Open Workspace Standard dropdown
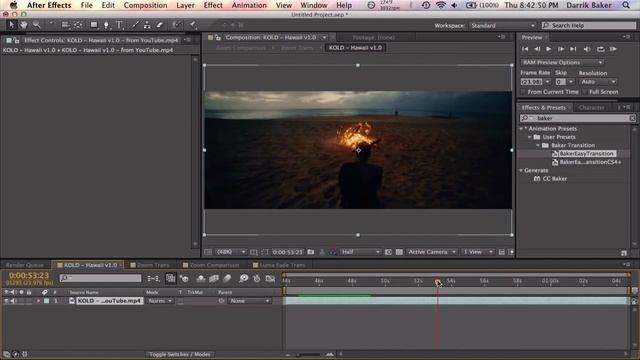The image size is (640, 360). click(x=502, y=26)
